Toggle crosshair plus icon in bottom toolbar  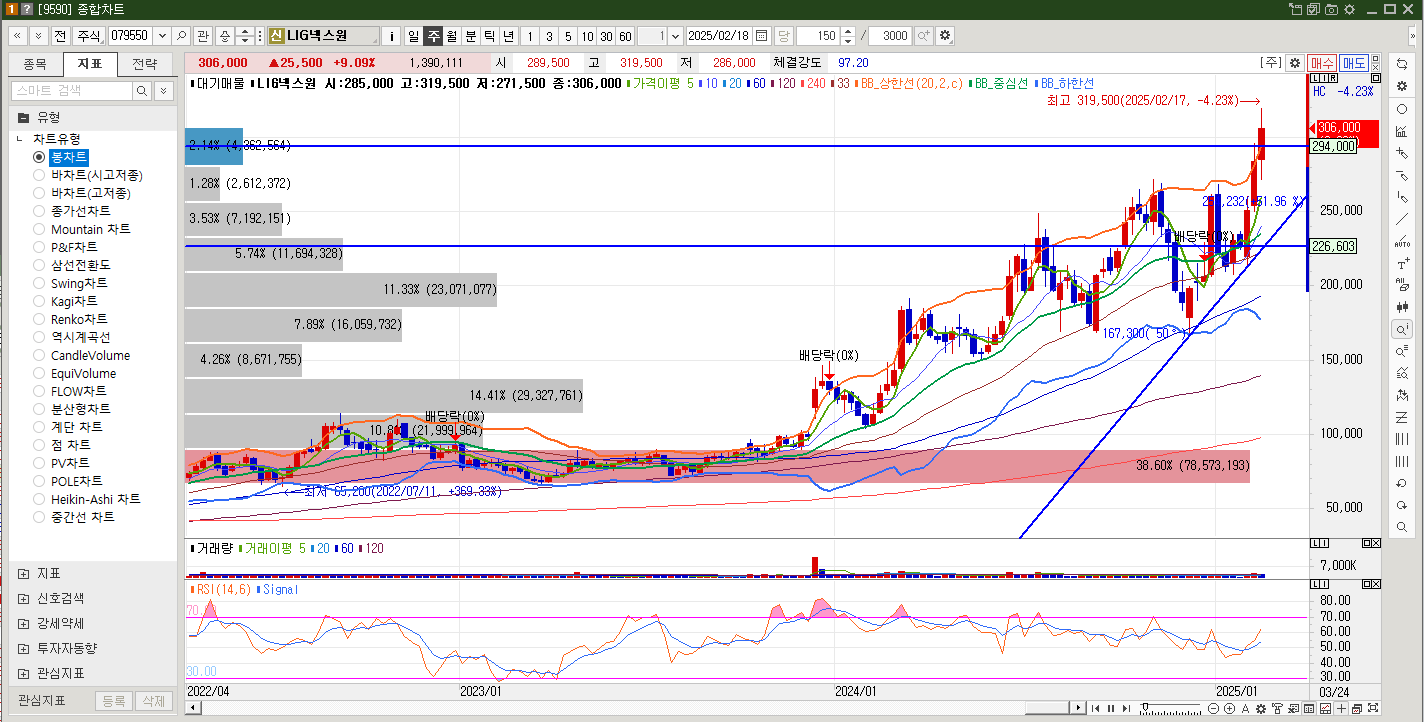[x=1341, y=708]
